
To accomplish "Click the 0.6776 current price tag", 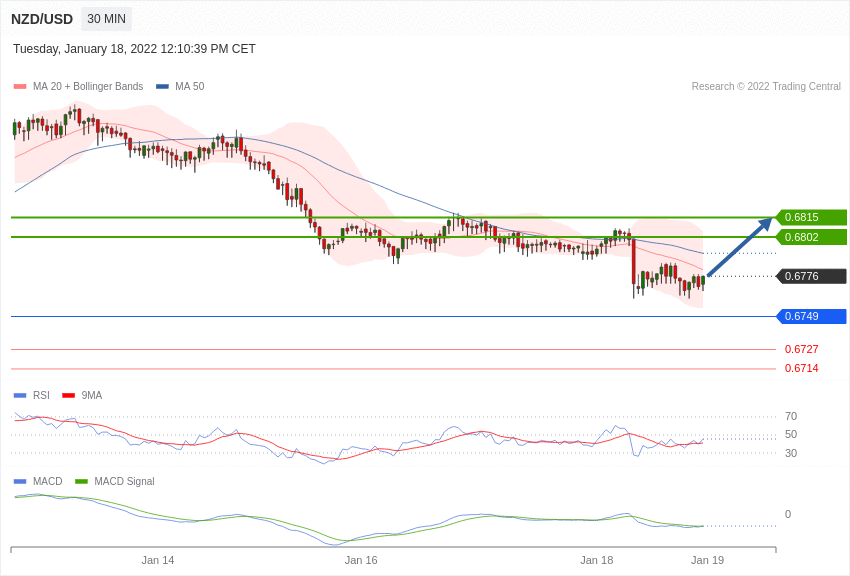I will click(812, 276).
